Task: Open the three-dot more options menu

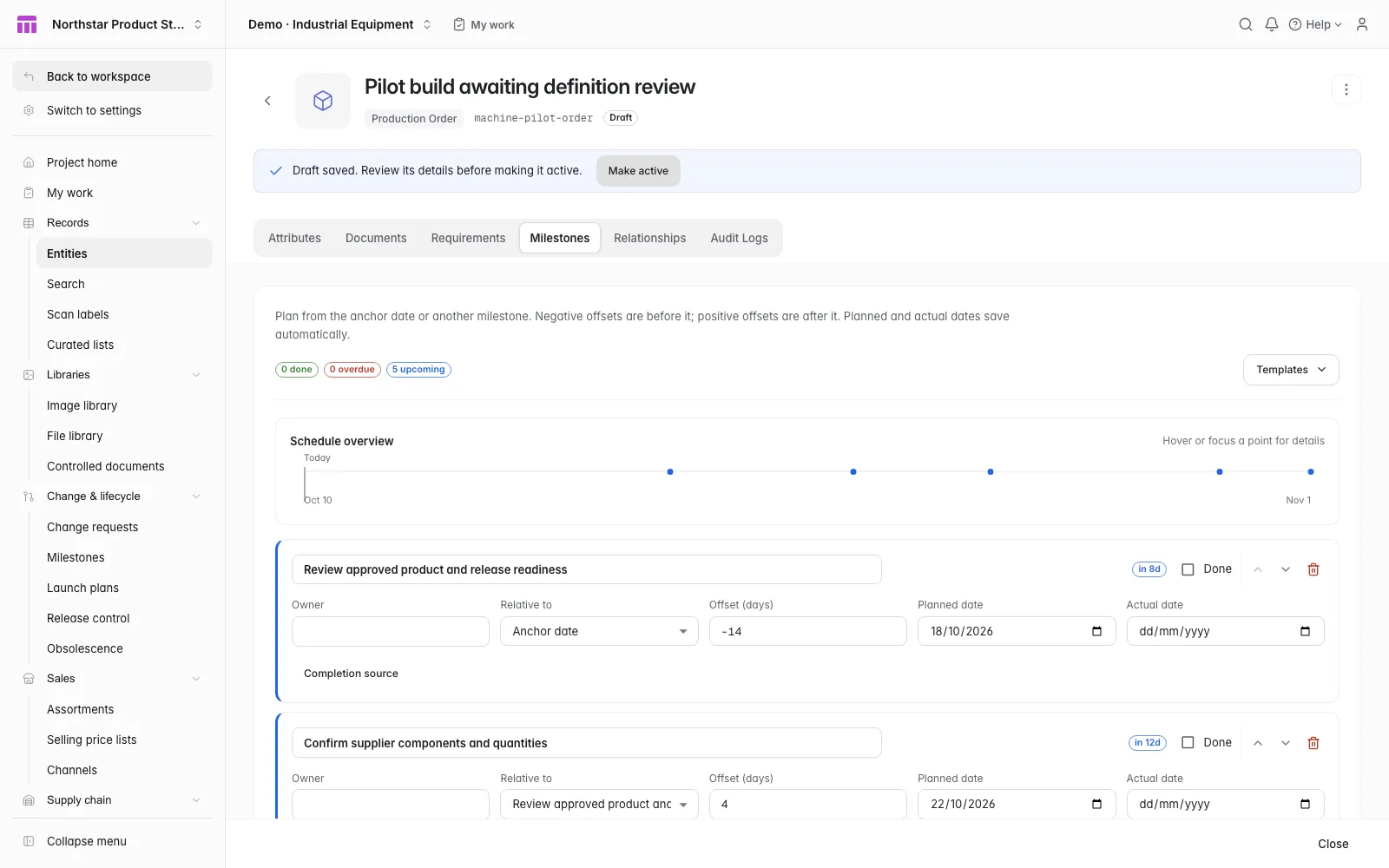Action: pos(1346,89)
